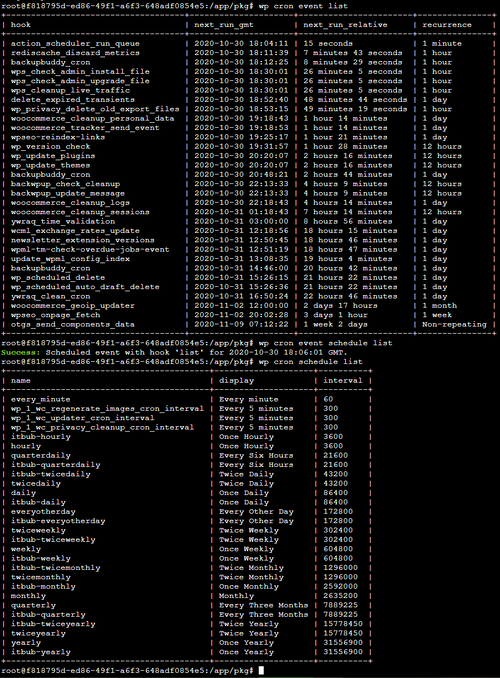
Task: Click the Non-repeating recurrence value
Action: point(454,324)
